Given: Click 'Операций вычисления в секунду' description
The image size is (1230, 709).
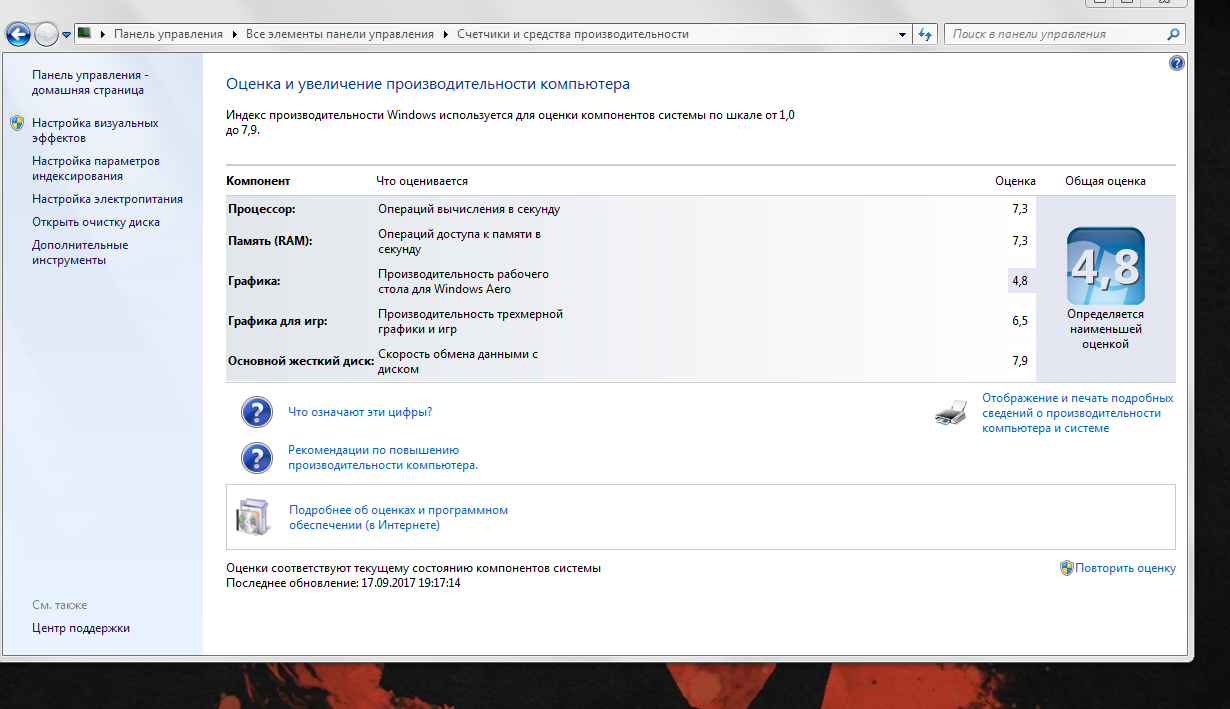Looking at the screenshot, I should pyautogui.click(x=469, y=209).
